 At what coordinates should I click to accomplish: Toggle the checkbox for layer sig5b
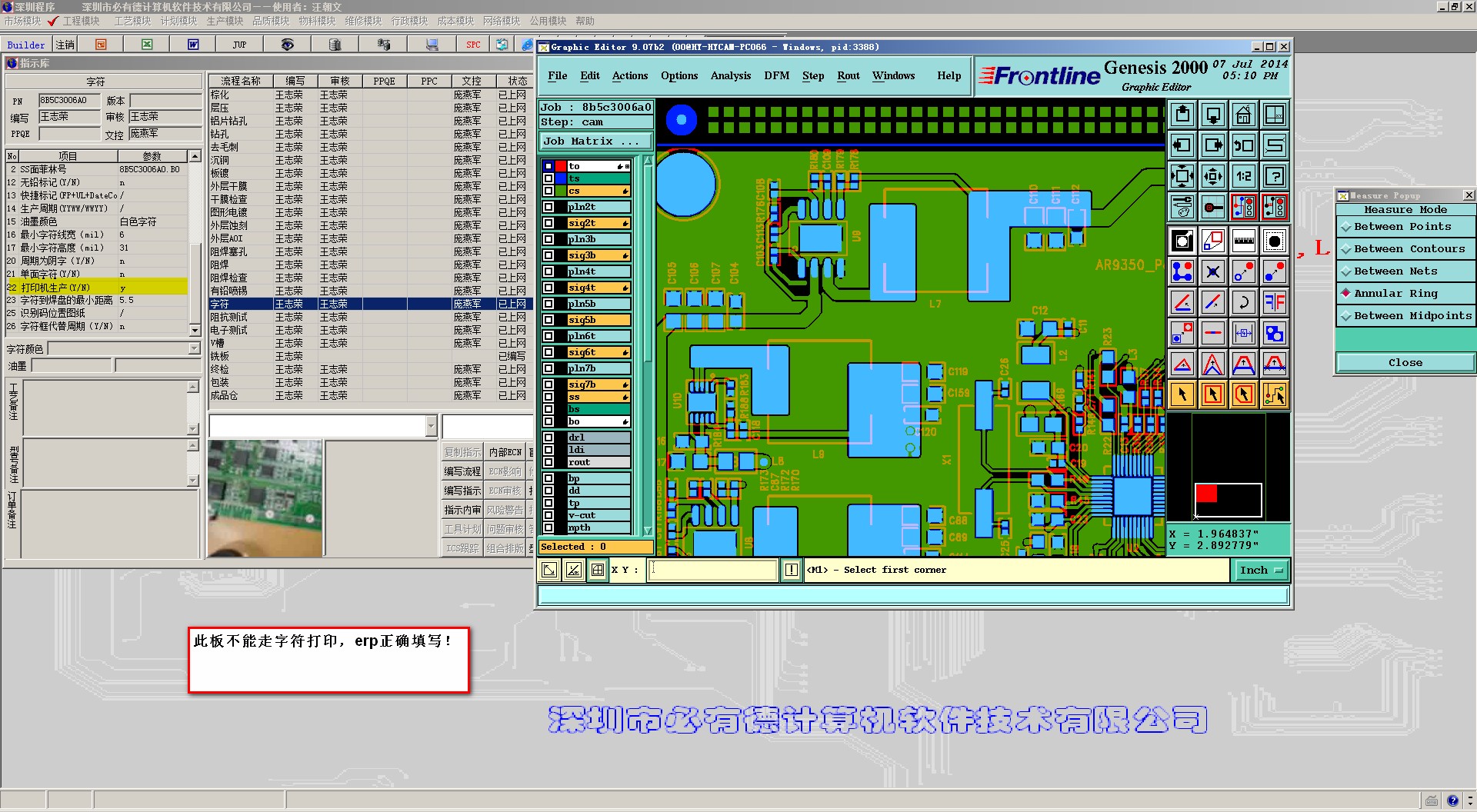[x=548, y=320]
